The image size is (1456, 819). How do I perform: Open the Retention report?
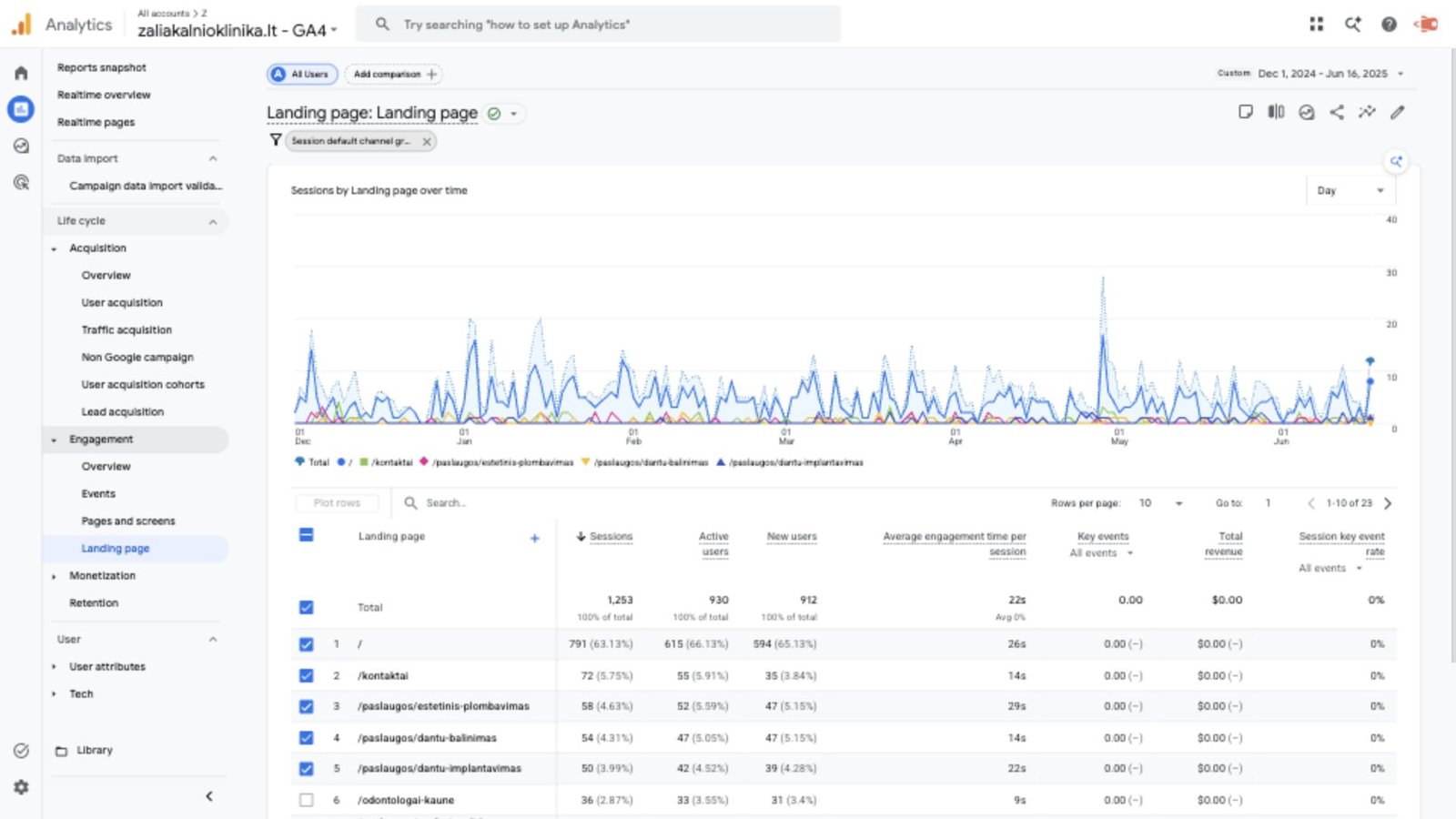tap(94, 603)
